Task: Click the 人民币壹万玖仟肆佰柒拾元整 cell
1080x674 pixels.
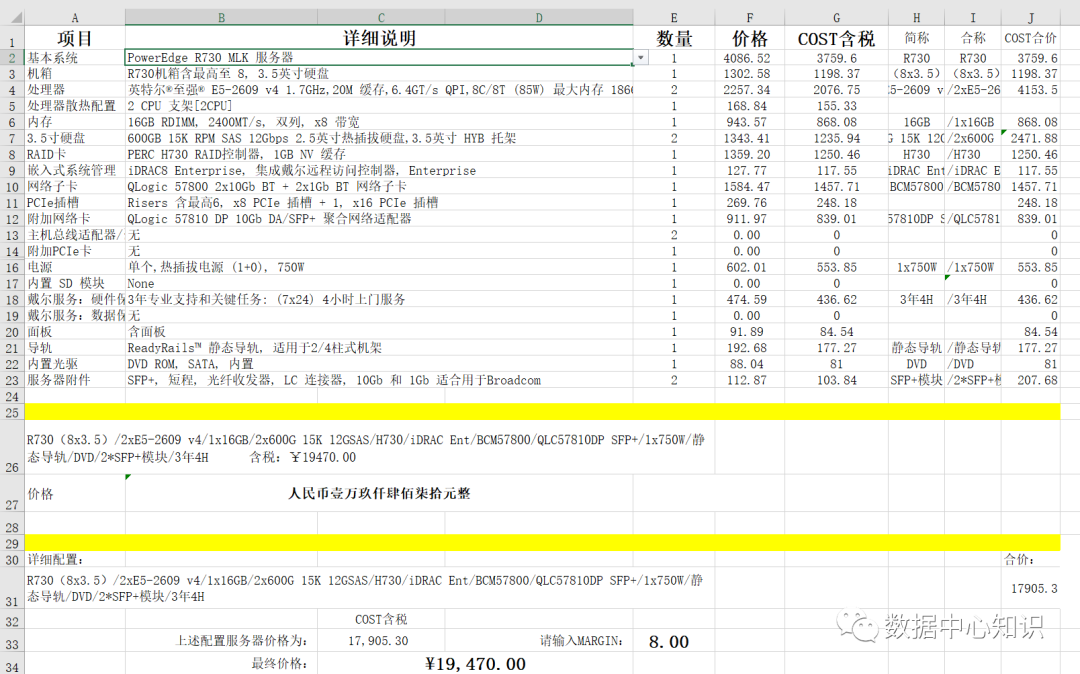Action: coord(379,494)
